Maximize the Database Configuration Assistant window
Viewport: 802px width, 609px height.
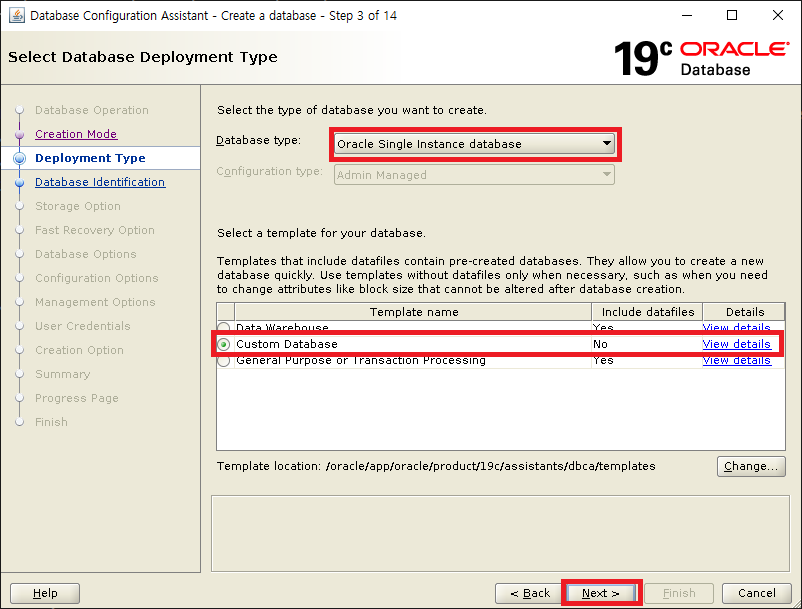732,15
